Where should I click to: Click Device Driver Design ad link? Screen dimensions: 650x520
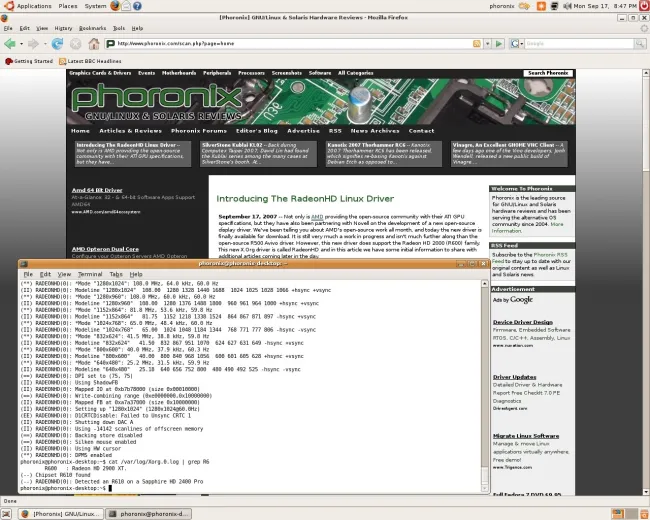(x=523, y=322)
